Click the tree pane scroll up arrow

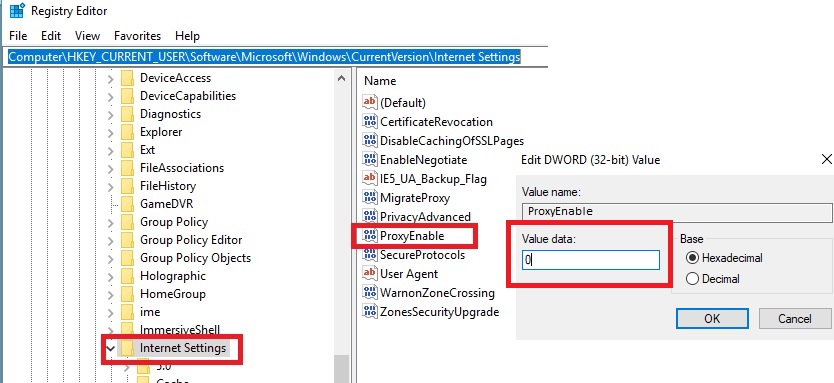pos(341,78)
